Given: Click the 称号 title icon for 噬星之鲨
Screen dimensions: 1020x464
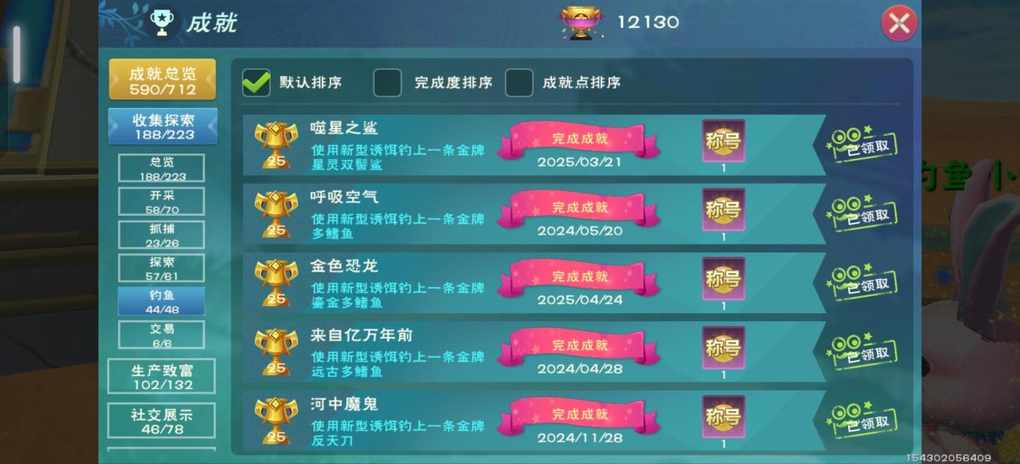Looking at the screenshot, I should pos(723,141).
